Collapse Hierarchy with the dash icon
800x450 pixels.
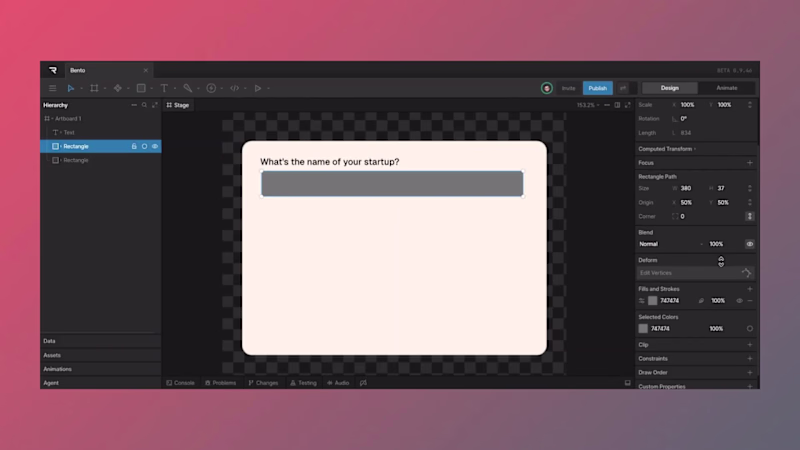coord(134,105)
